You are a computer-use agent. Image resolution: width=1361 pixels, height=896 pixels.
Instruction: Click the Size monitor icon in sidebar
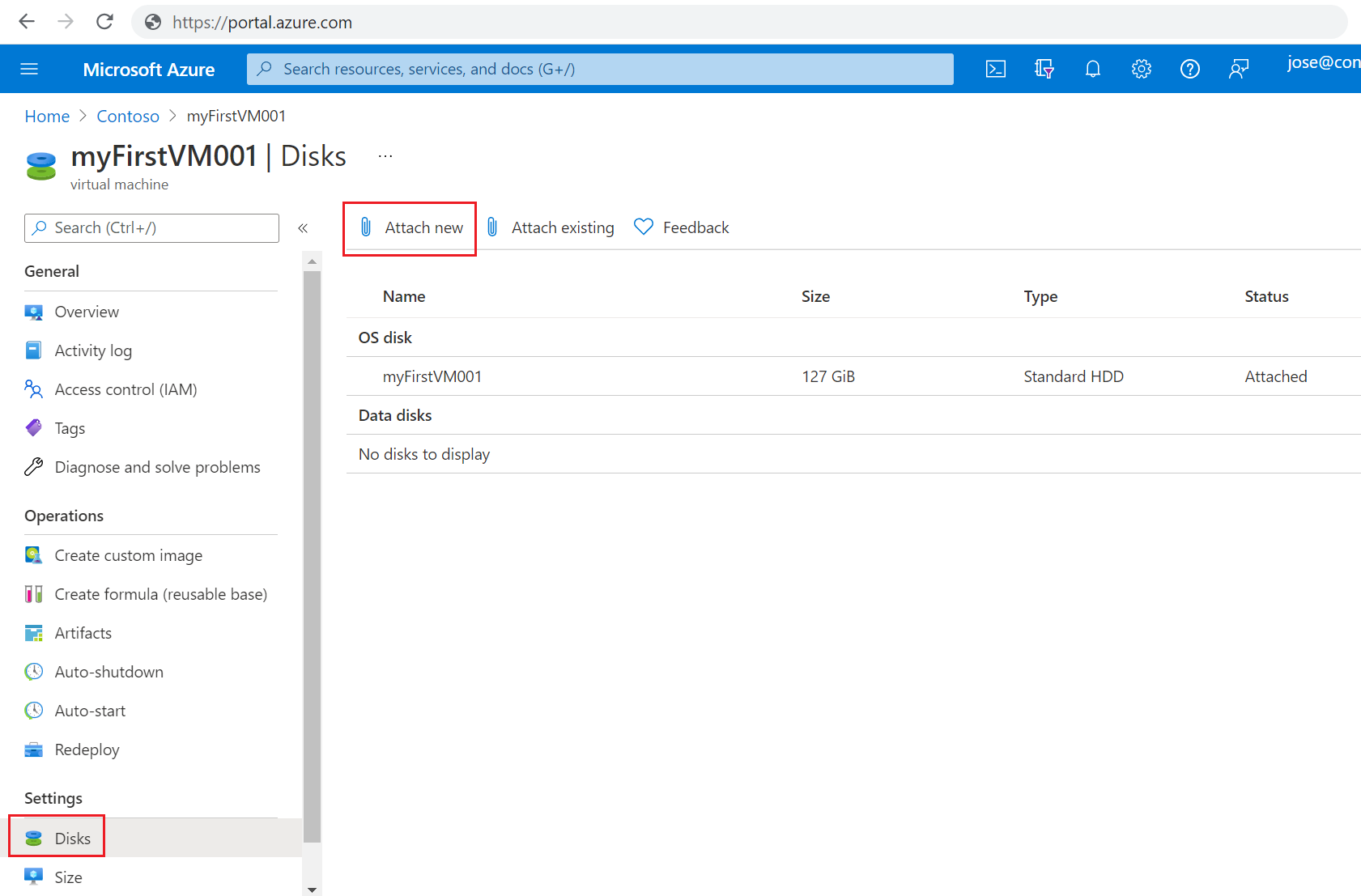pos(33,877)
